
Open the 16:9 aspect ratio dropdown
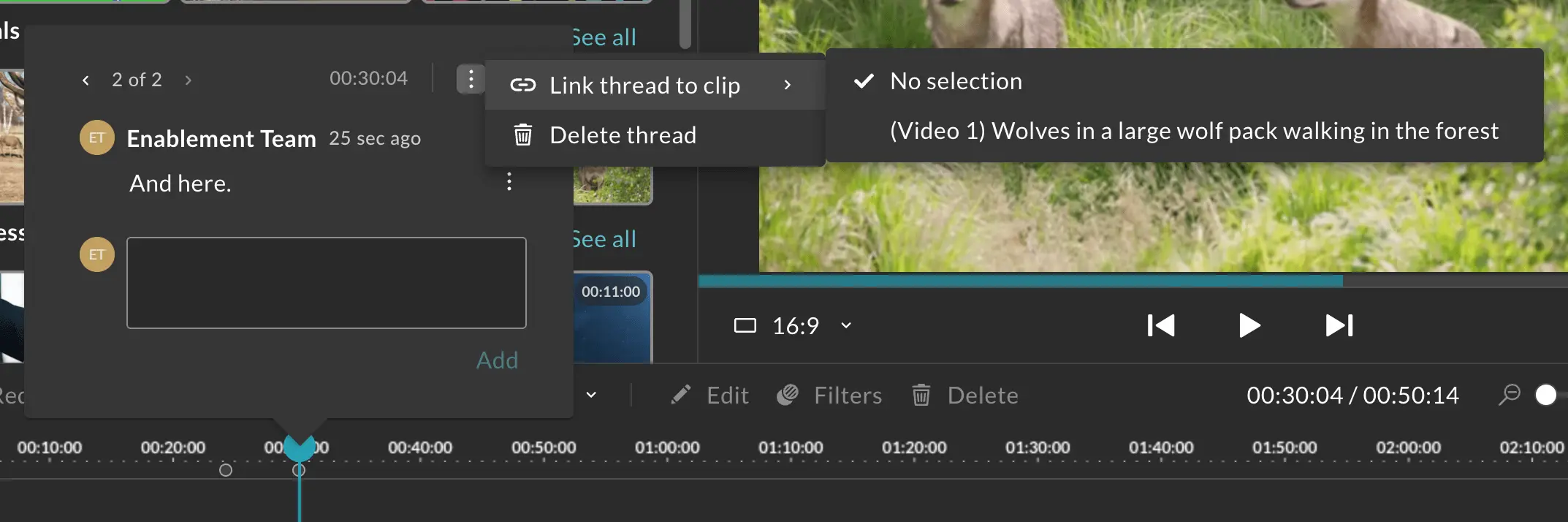793,325
